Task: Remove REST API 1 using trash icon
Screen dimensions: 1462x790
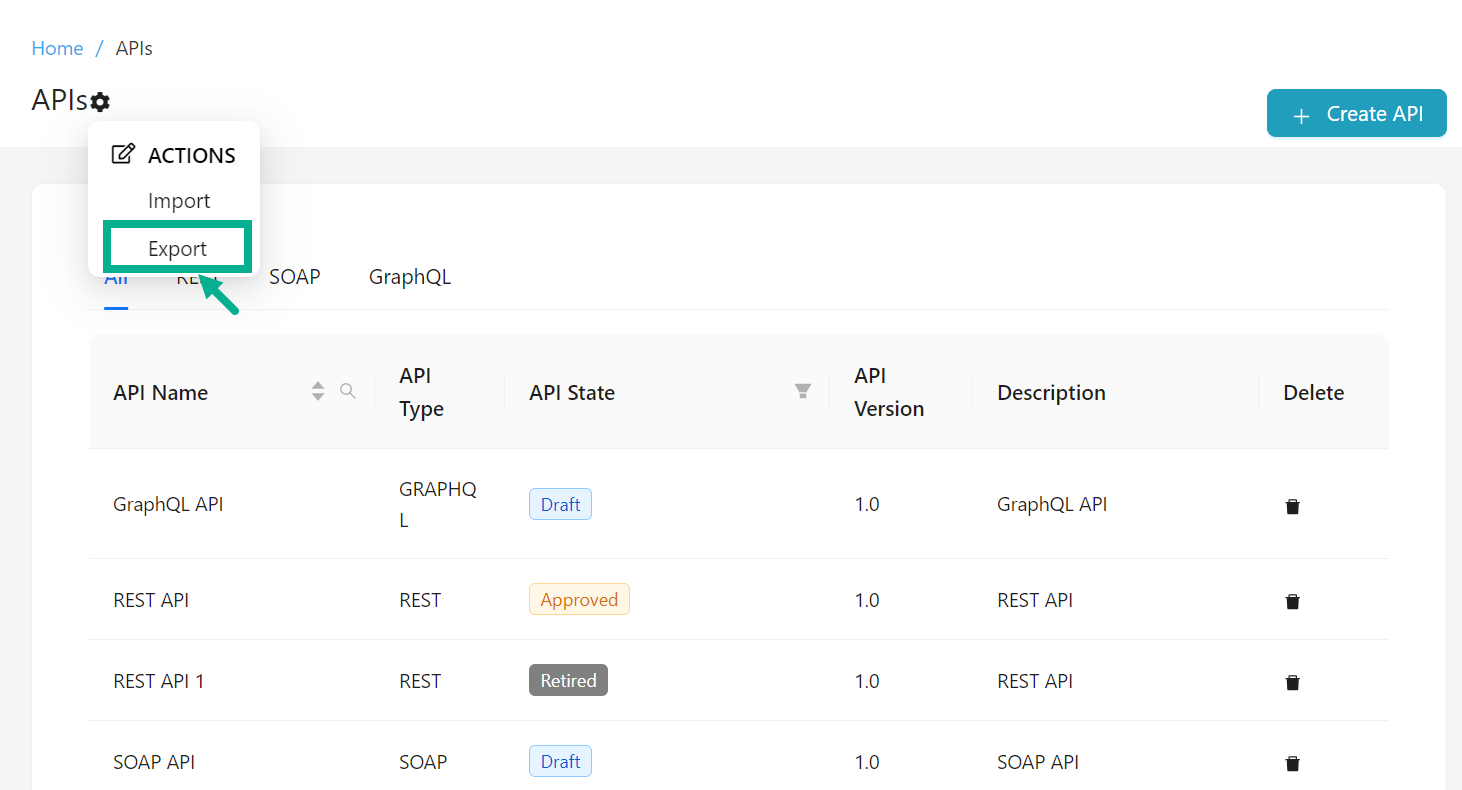Action: click(1292, 682)
